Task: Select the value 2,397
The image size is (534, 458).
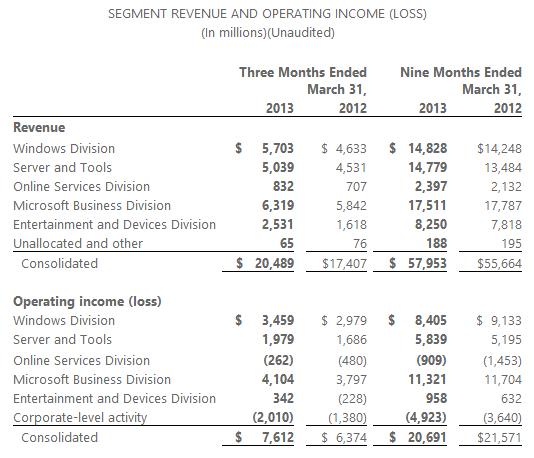Action: [431, 187]
